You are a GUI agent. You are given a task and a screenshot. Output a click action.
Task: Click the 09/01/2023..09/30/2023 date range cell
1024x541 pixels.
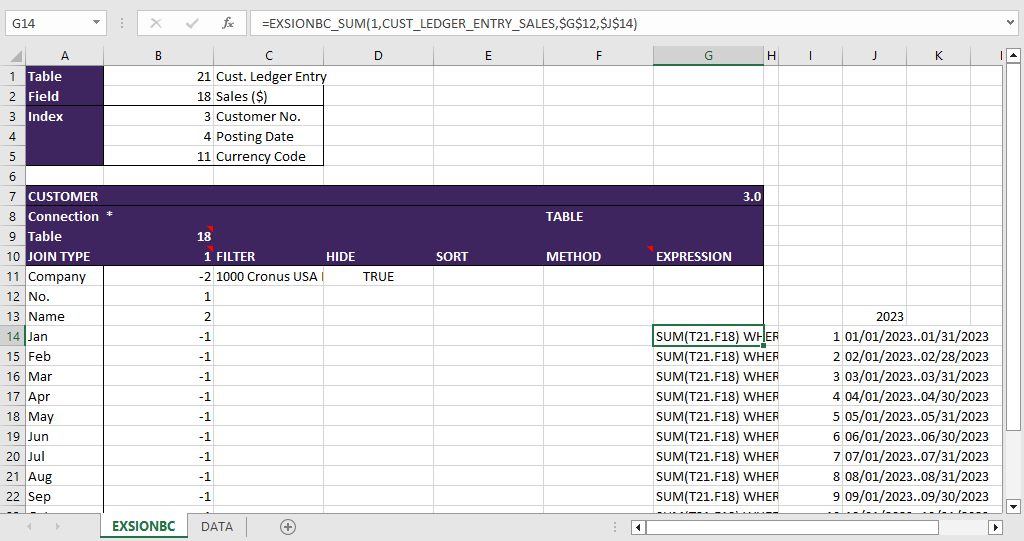click(x=916, y=497)
